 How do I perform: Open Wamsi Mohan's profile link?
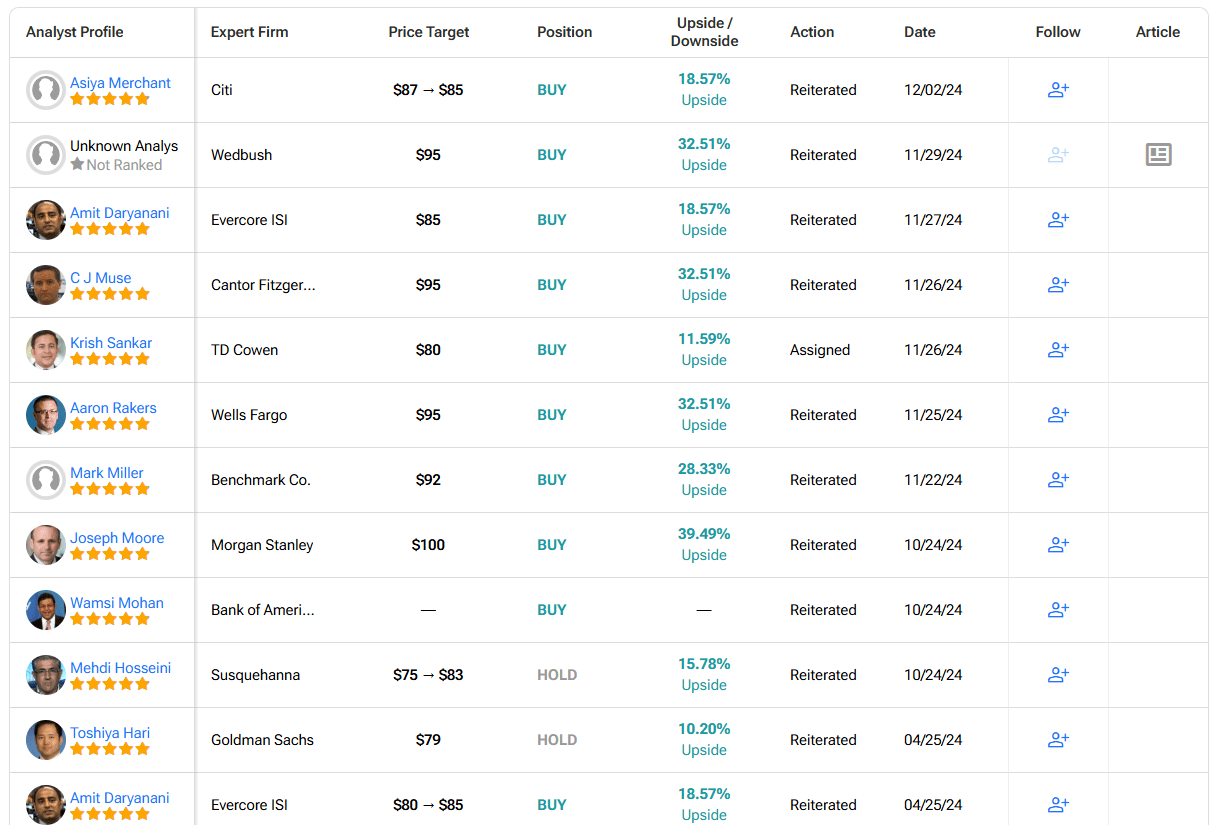coord(116,603)
